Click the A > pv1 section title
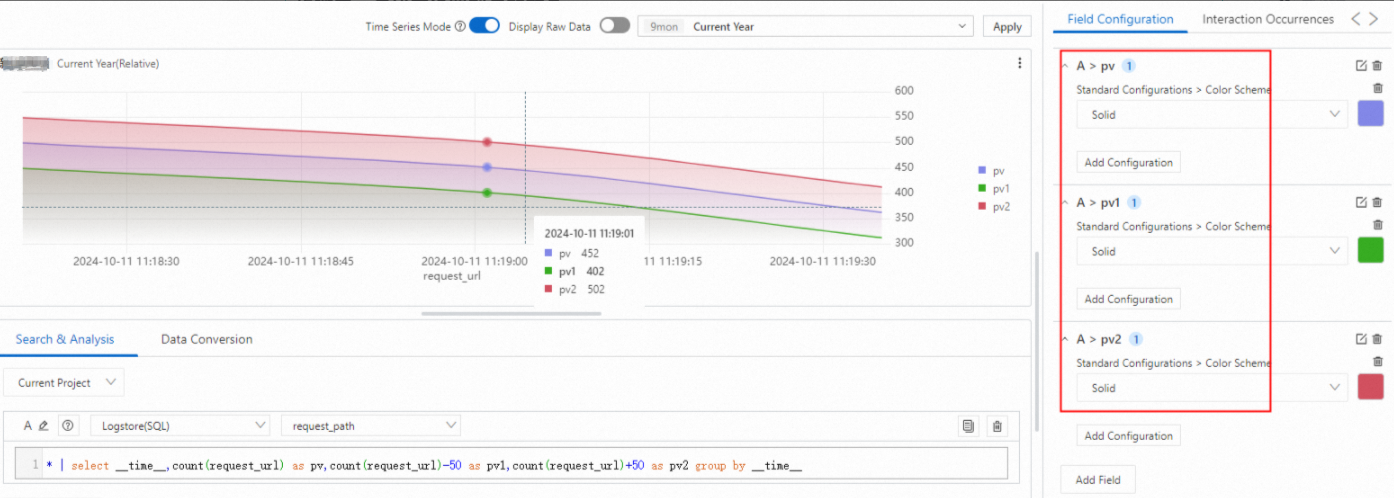This screenshot has height=498, width=1394. 1097,202
